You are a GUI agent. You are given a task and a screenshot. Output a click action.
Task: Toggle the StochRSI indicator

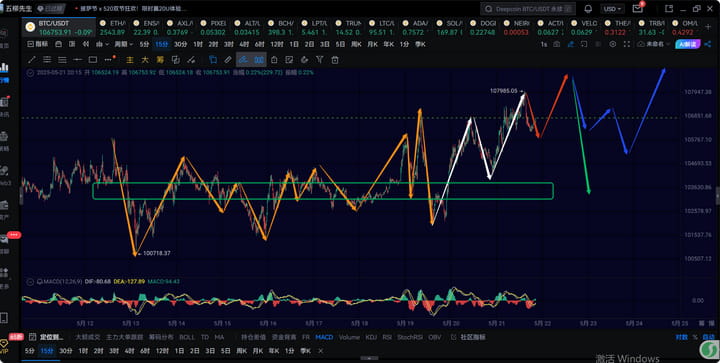(x=410, y=337)
